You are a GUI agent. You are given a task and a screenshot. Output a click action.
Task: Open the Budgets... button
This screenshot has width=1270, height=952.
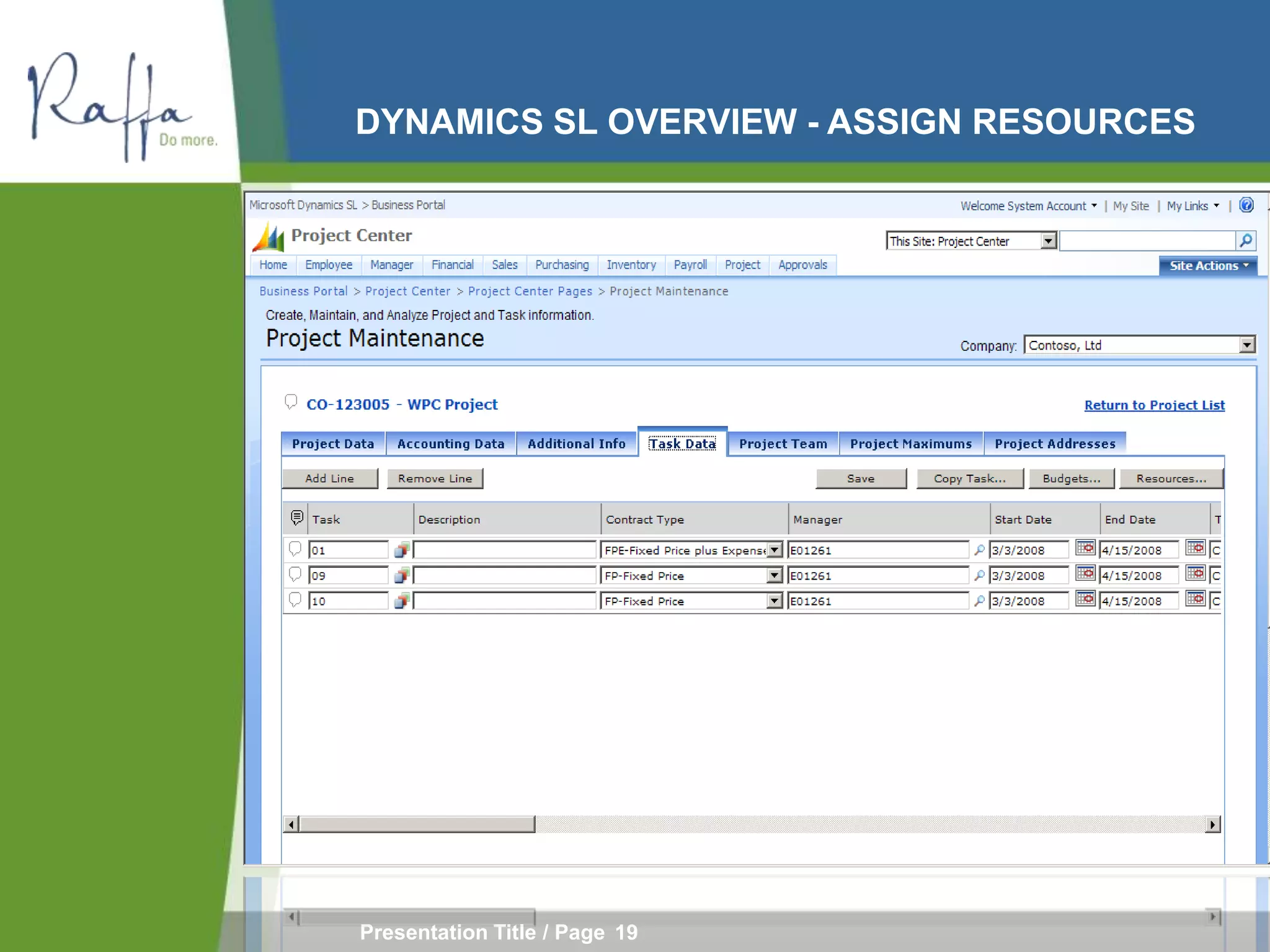[x=1072, y=478]
